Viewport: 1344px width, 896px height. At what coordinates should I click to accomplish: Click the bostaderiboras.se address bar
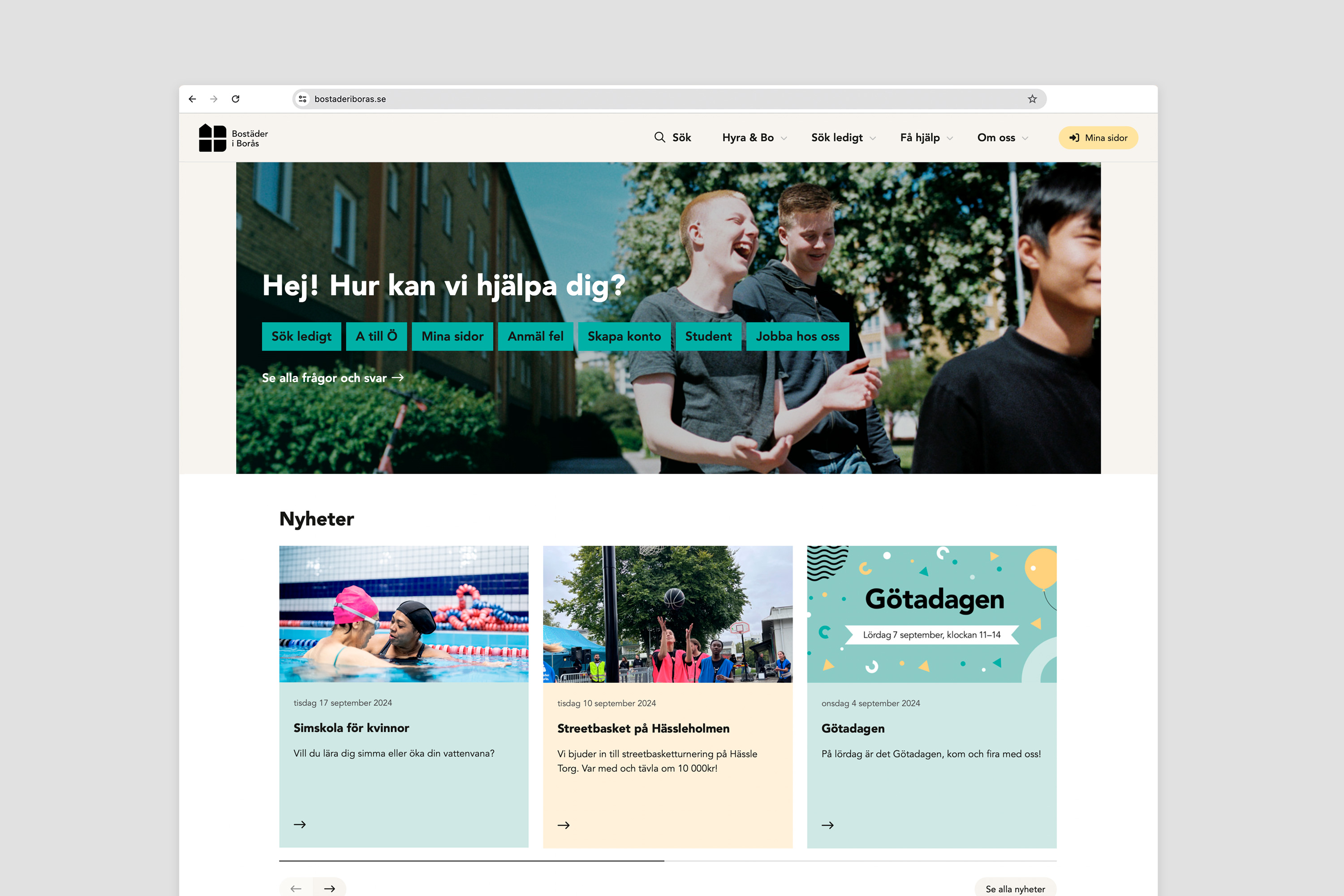[669, 99]
